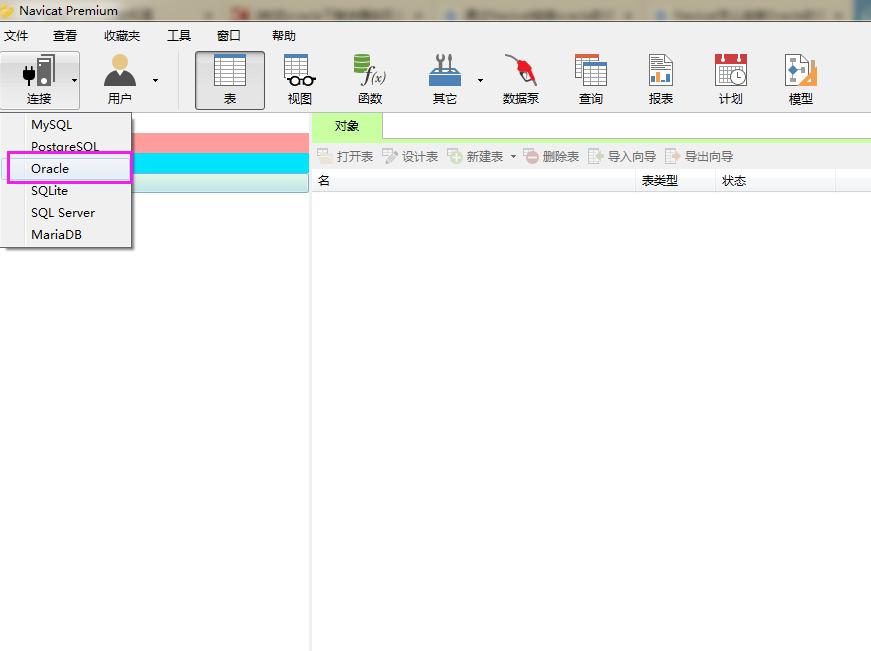
Task: Click the 打开表 open table button
Action: click(345, 157)
